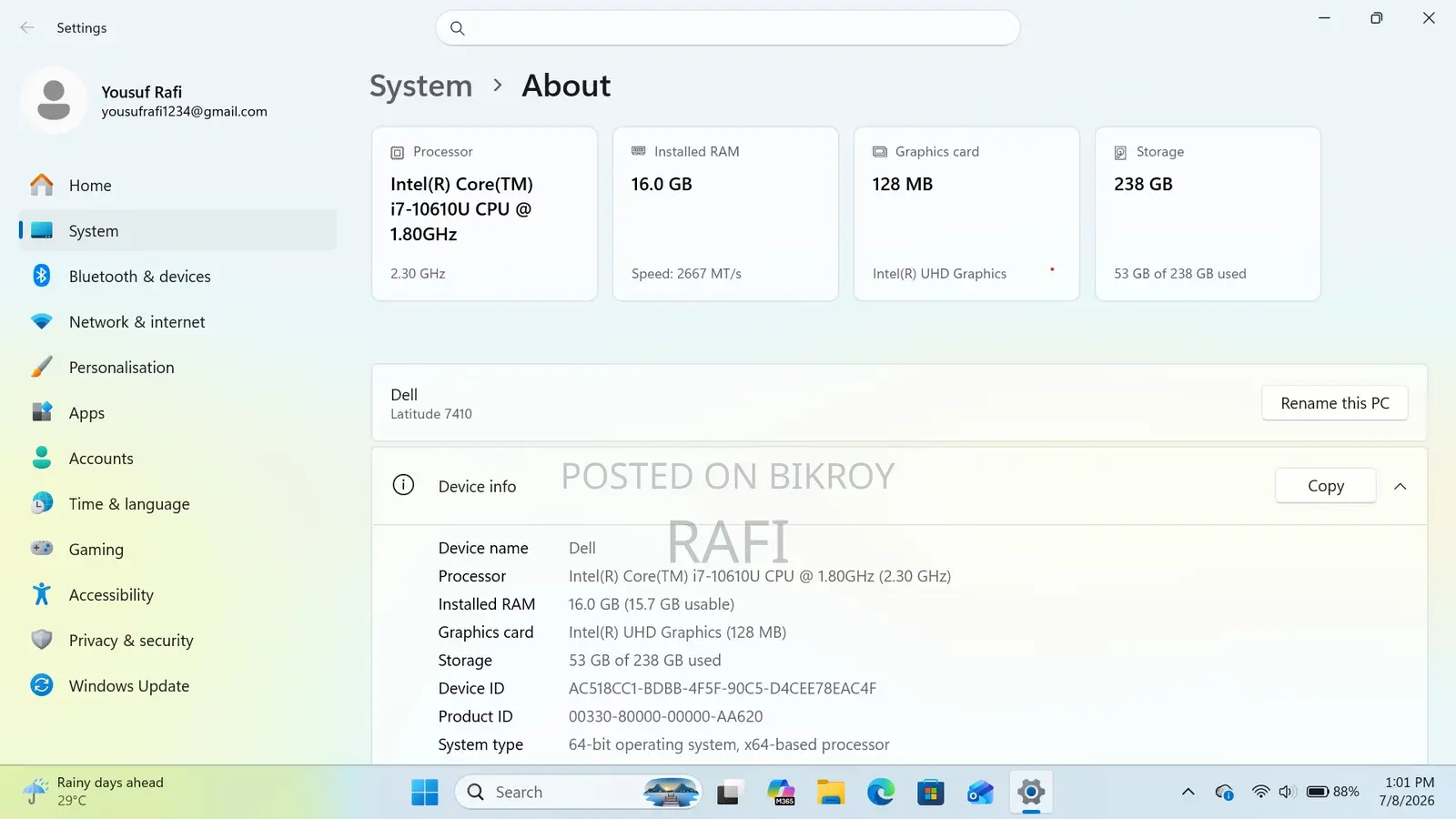Click the Personalisation paintbrush icon
Viewport: 1456px width, 819px height.
(x=42, y=367)
